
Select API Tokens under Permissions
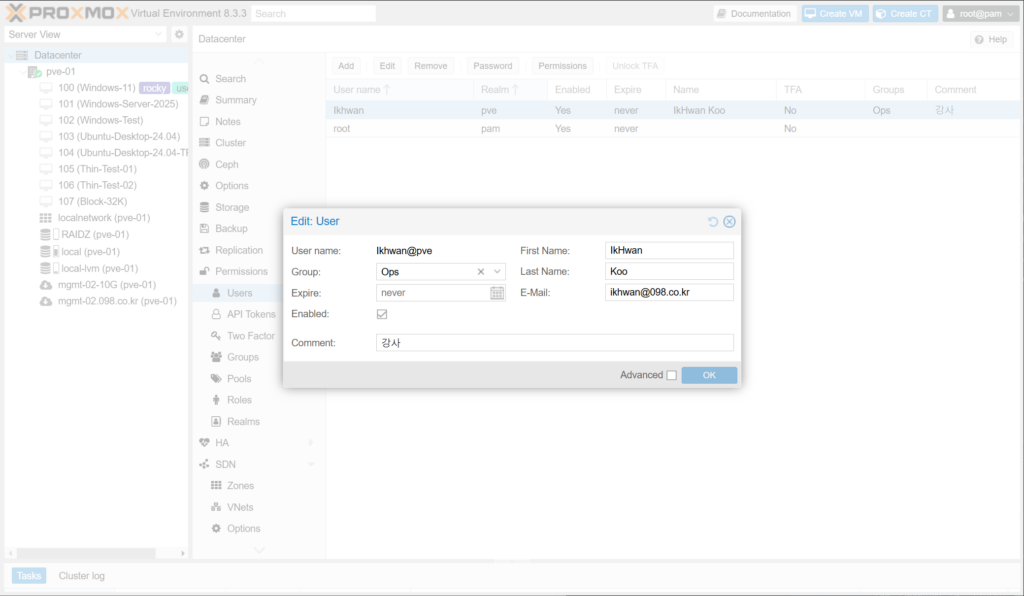(x=250, y=314)
